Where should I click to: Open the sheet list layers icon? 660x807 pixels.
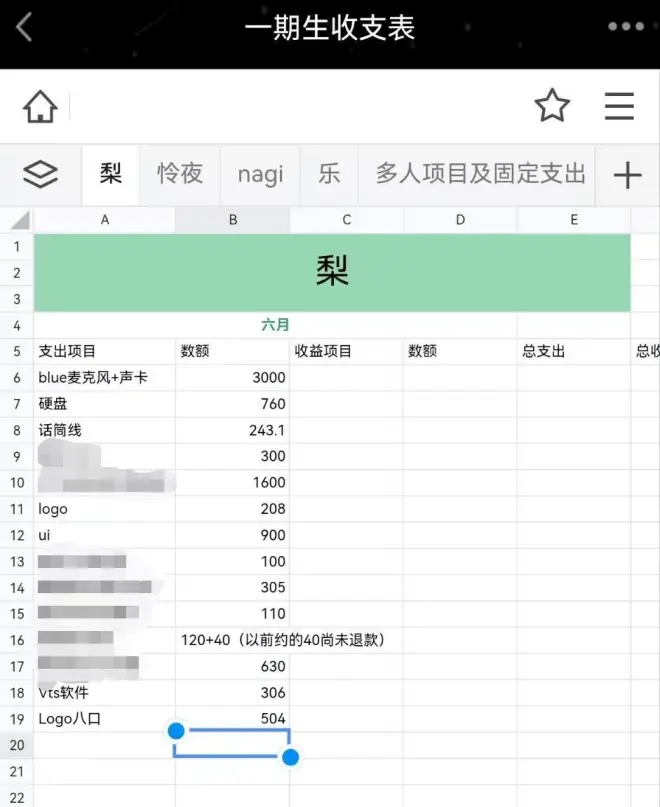40,175
